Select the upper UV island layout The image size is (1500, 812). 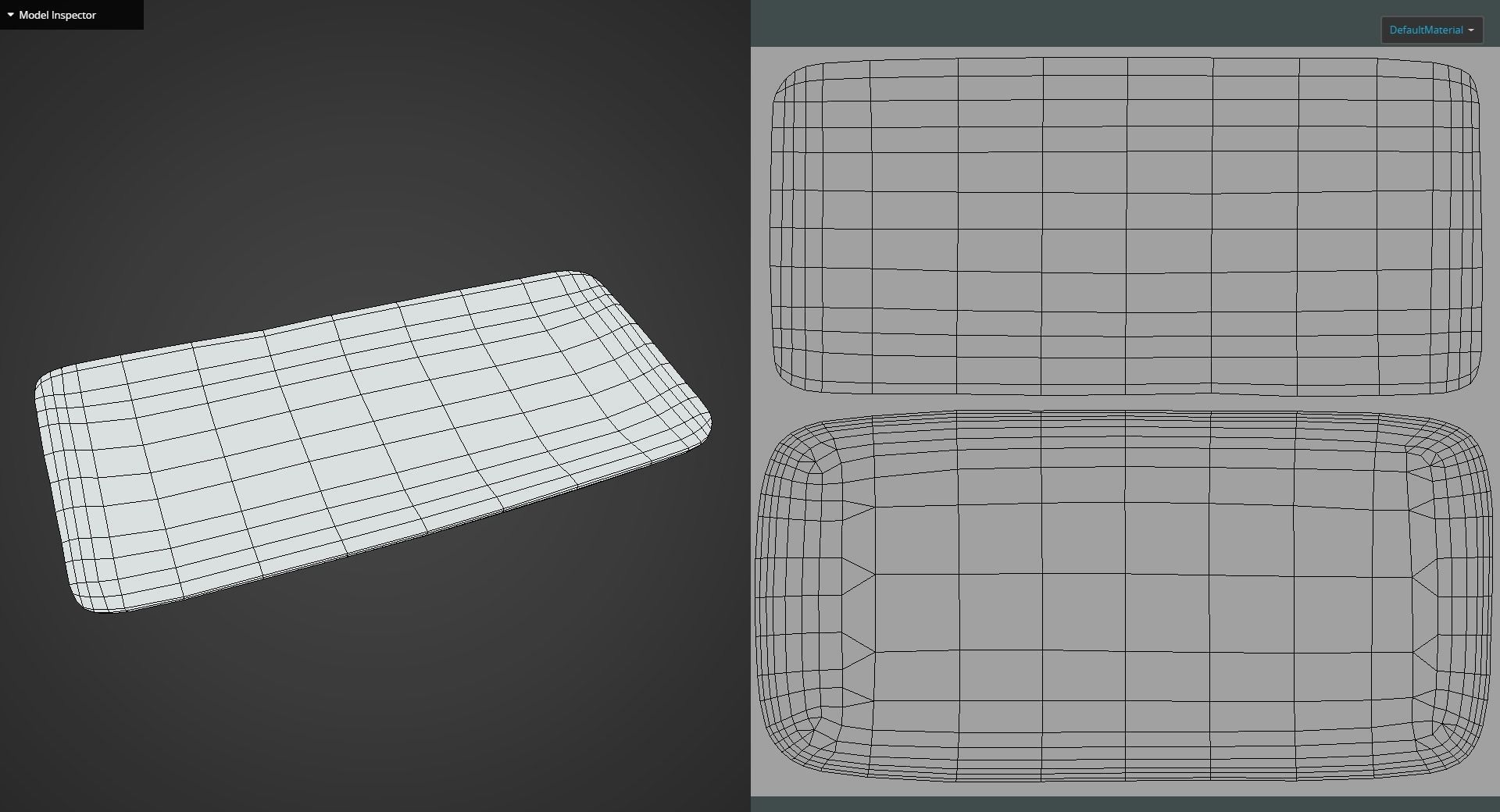(1125, 225)
